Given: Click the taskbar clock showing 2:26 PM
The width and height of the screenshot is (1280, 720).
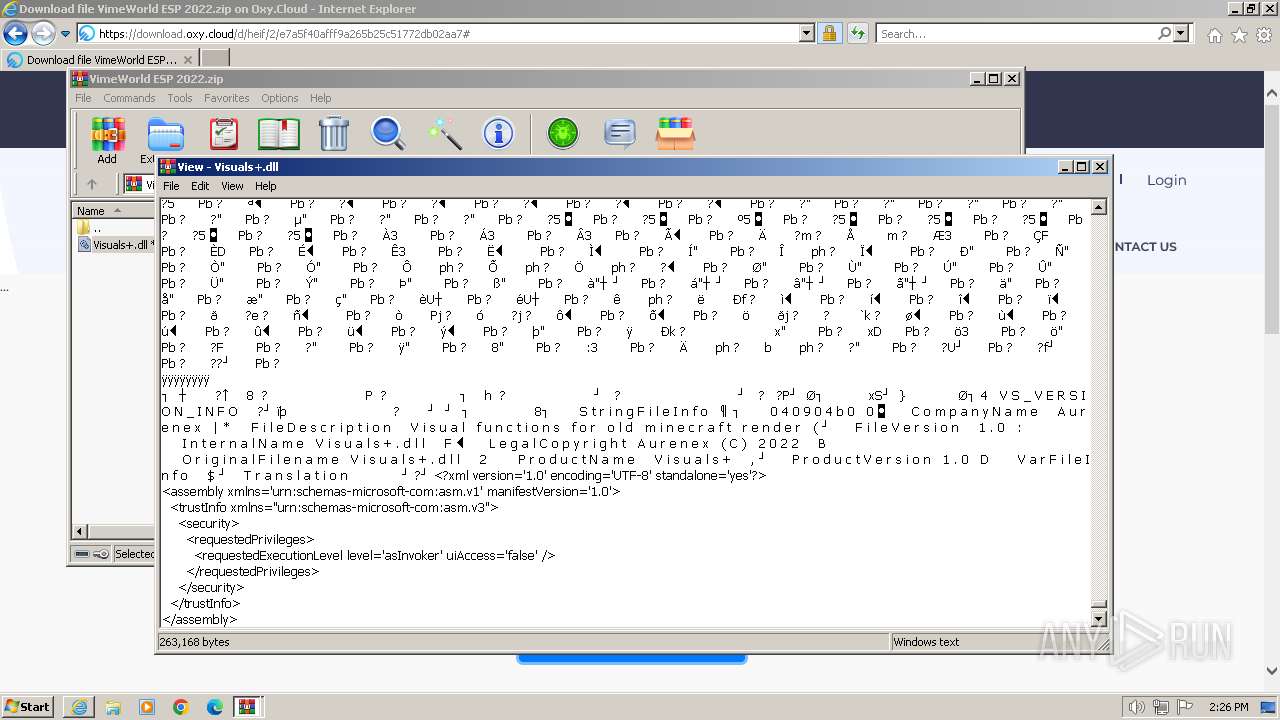Looking at the screenshot, I should tap(1228, 707).
